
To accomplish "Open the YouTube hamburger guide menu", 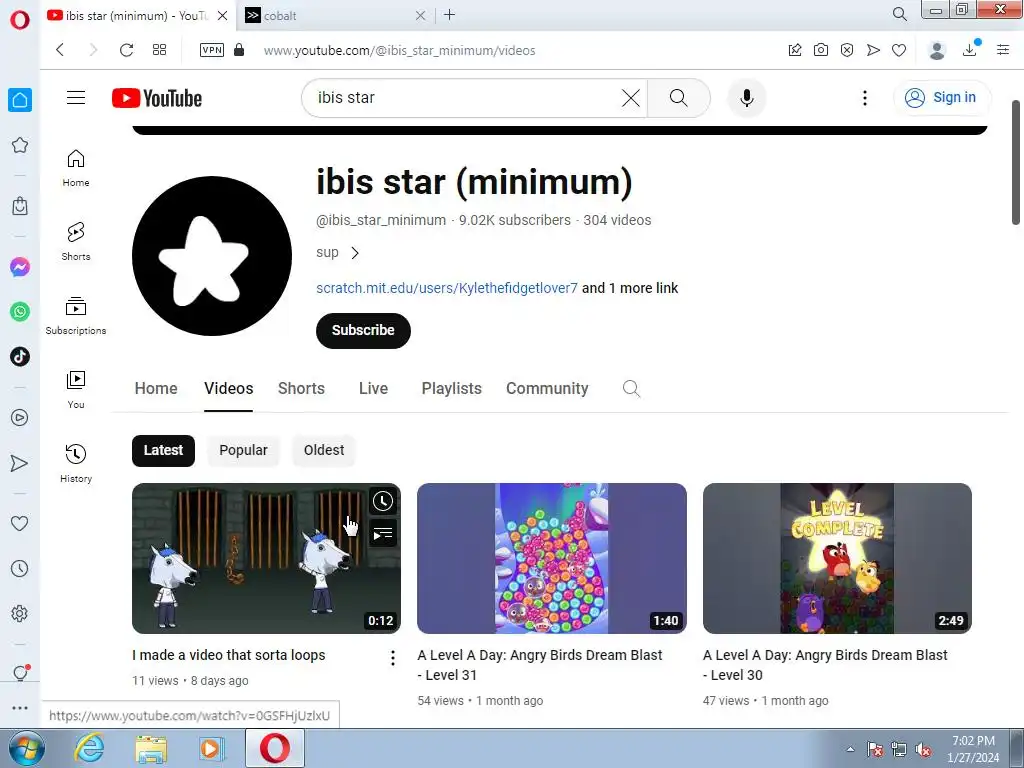I will coord(76,97).
